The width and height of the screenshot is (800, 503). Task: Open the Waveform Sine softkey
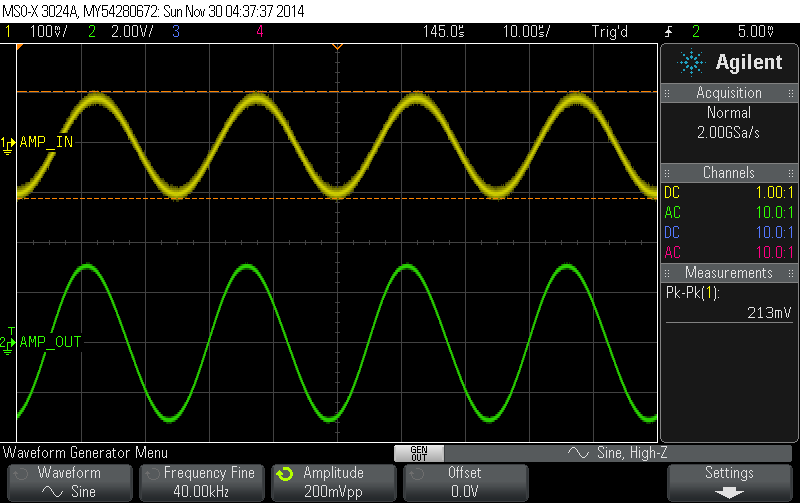tap(70, 483)
